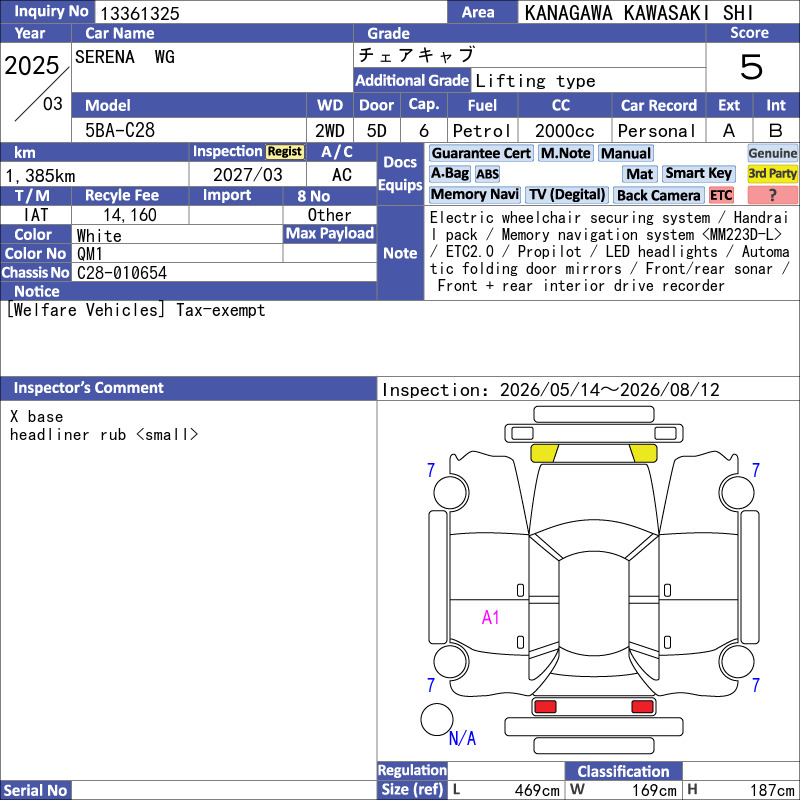Select inquiry number 13361325
The height and width of the screenshot is (800, 800).
click(x=139, y=13)
